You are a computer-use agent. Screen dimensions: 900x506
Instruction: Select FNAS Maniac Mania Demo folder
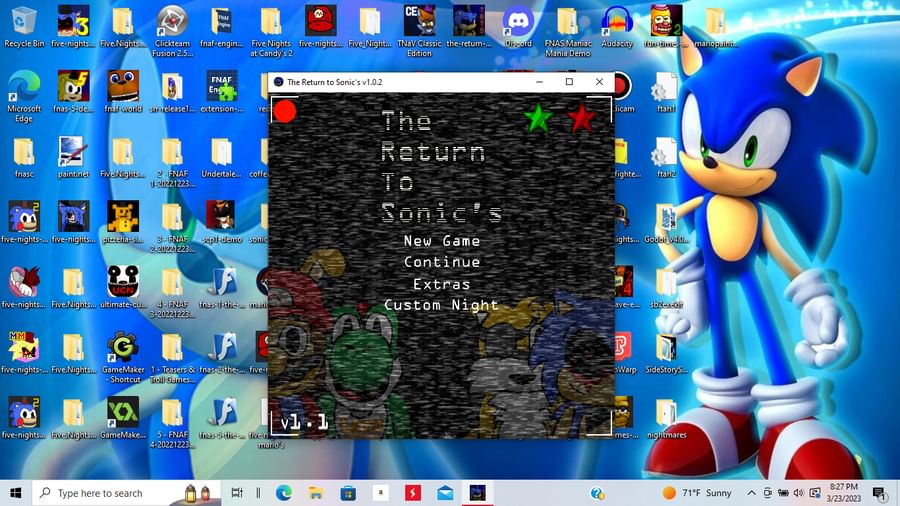tap(568, 32)
